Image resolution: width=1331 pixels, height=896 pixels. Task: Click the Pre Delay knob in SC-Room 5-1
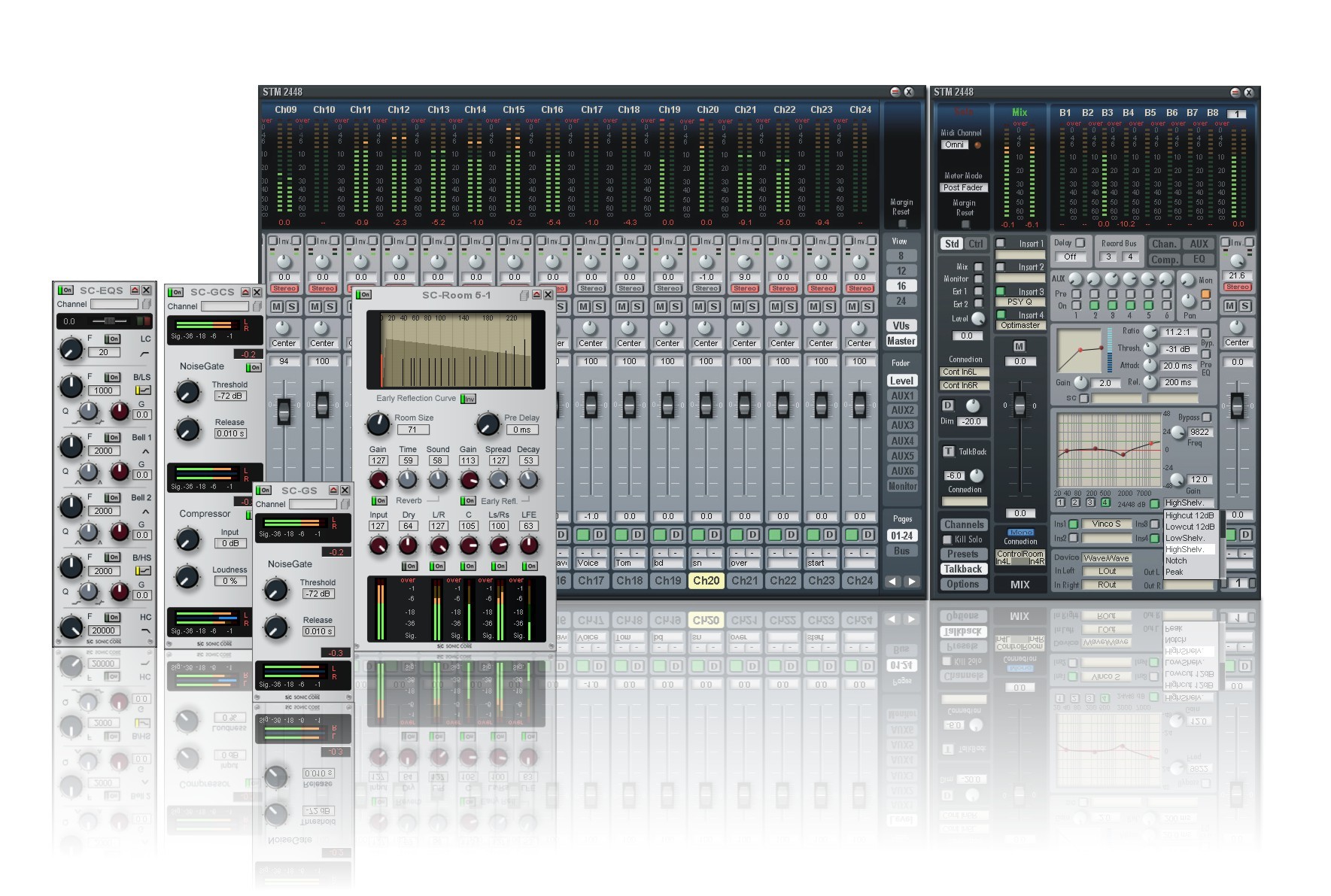click(488, 424)
